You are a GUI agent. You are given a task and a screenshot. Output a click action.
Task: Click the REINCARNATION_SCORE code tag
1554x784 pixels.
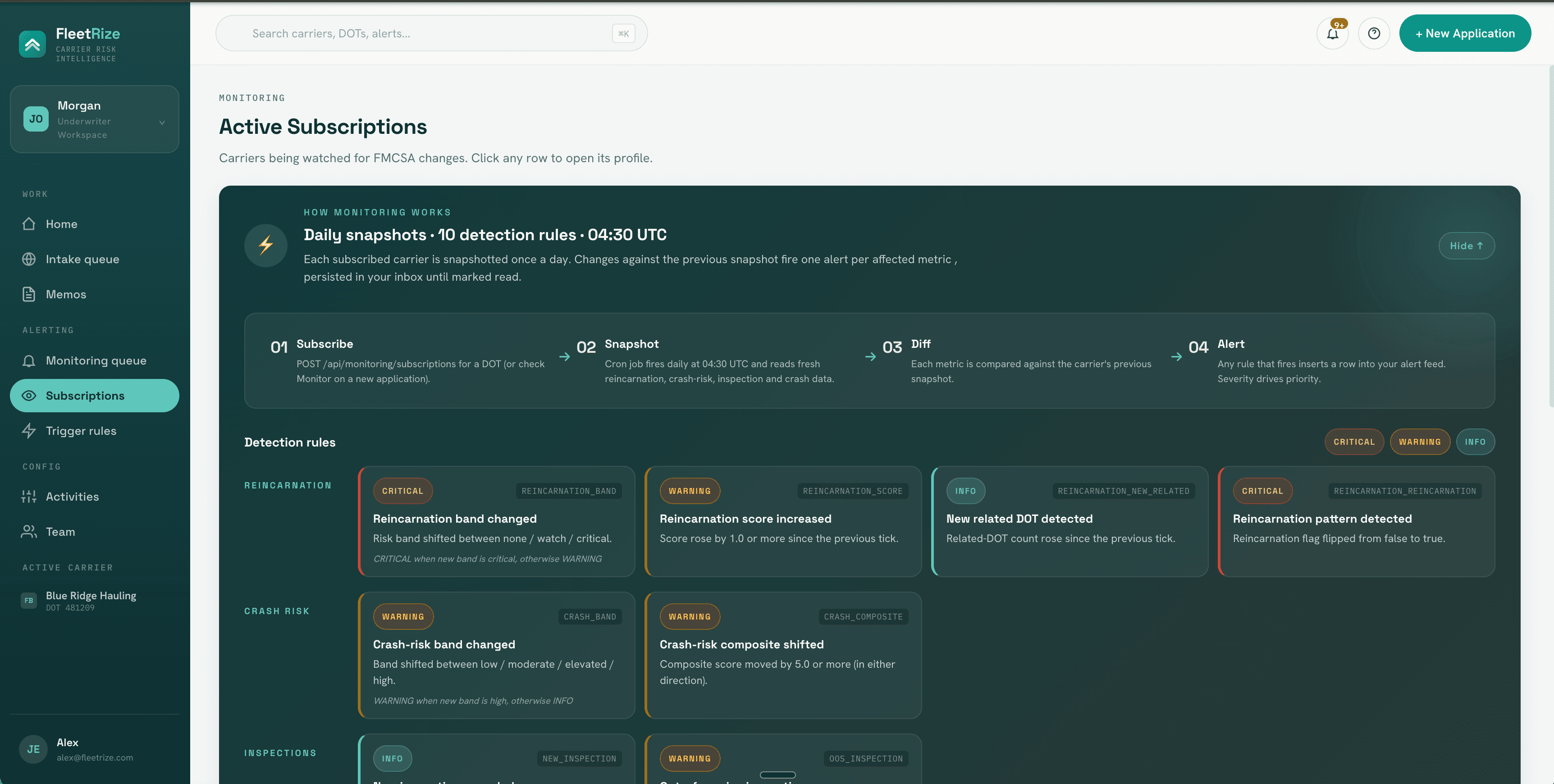(852, 492)
